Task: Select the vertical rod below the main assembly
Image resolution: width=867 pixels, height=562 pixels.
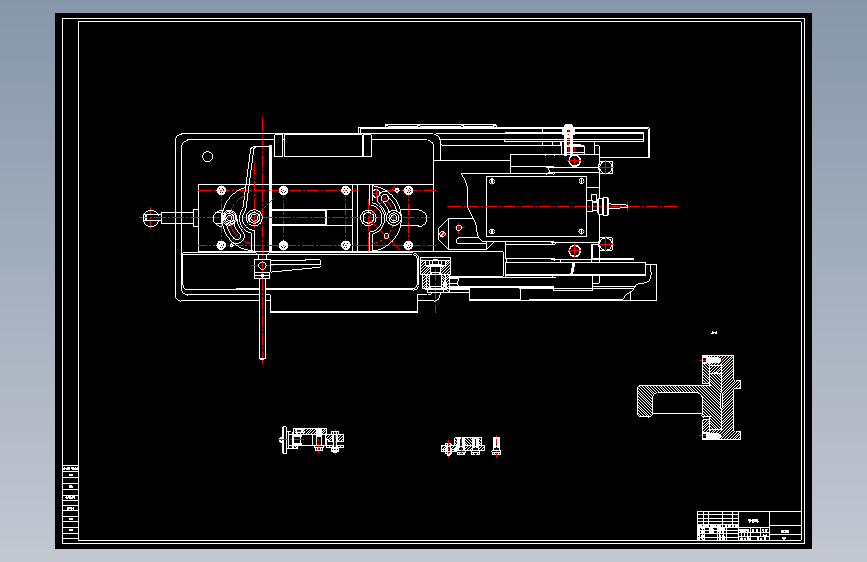Action: pyautogui.click(x=263, y=320)
